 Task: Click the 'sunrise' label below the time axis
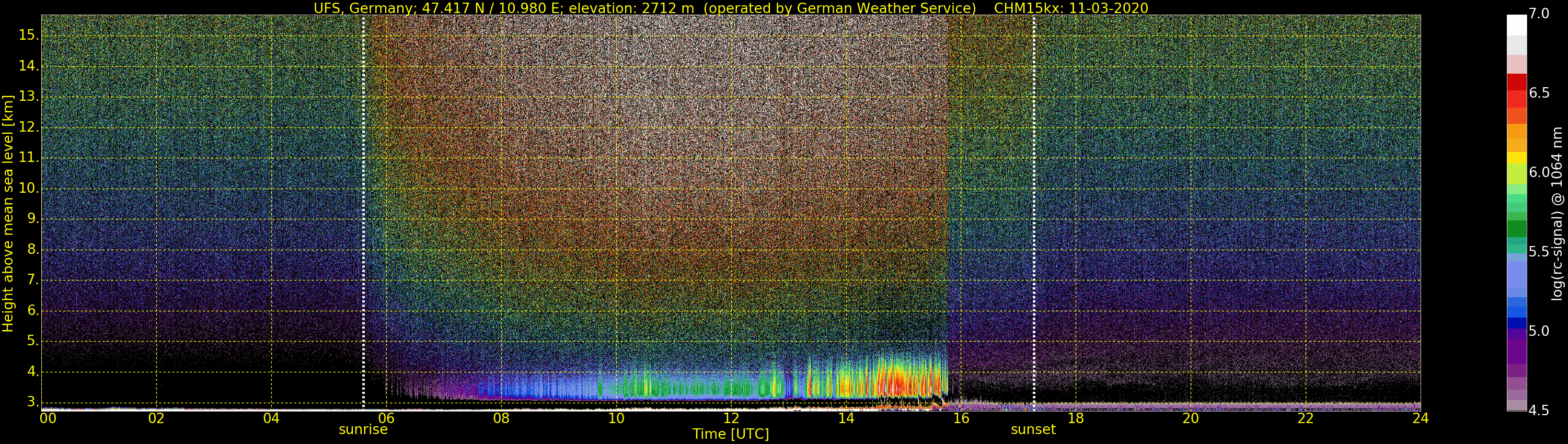pyautogui.click(x=363, y=429)
